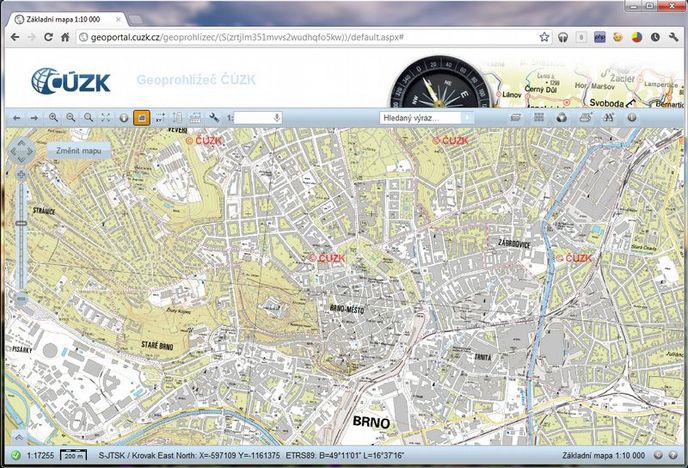Click the last round status bar button
The width and height of the screenshot is (688, 468).
point(673,455)
